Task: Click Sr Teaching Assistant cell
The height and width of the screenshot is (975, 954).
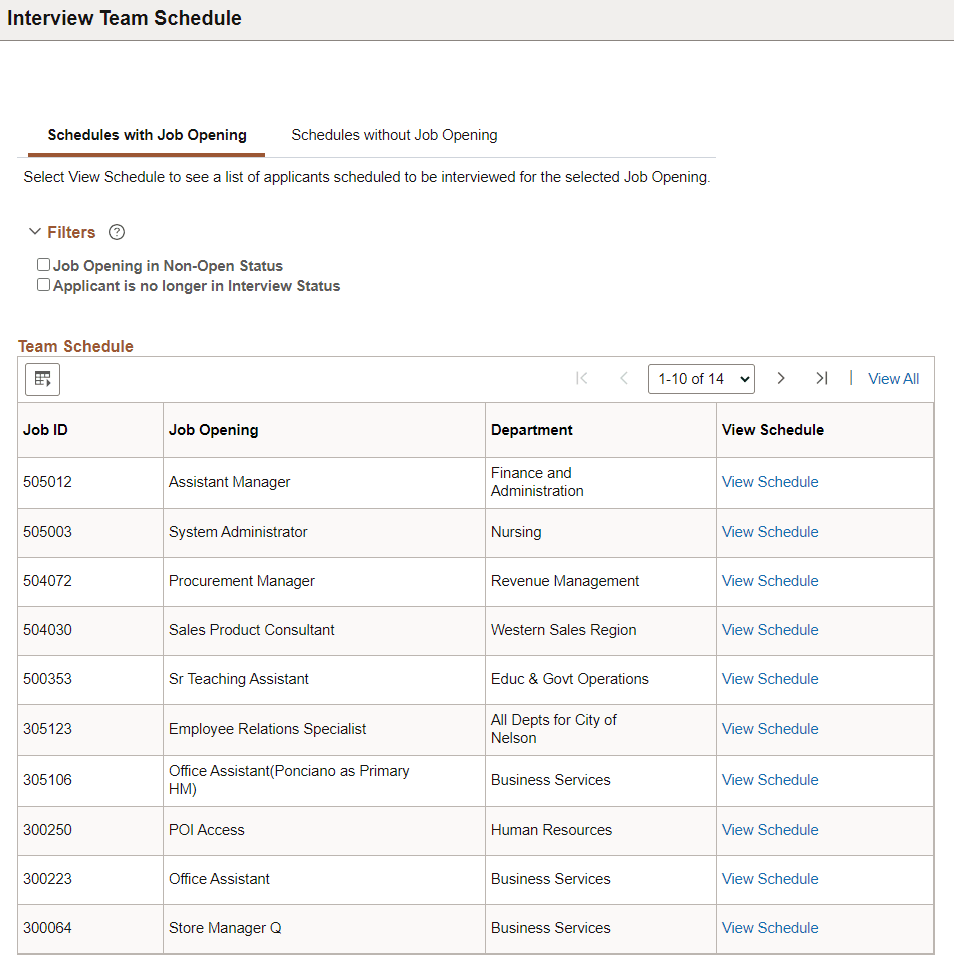Action: click(324, 680)
